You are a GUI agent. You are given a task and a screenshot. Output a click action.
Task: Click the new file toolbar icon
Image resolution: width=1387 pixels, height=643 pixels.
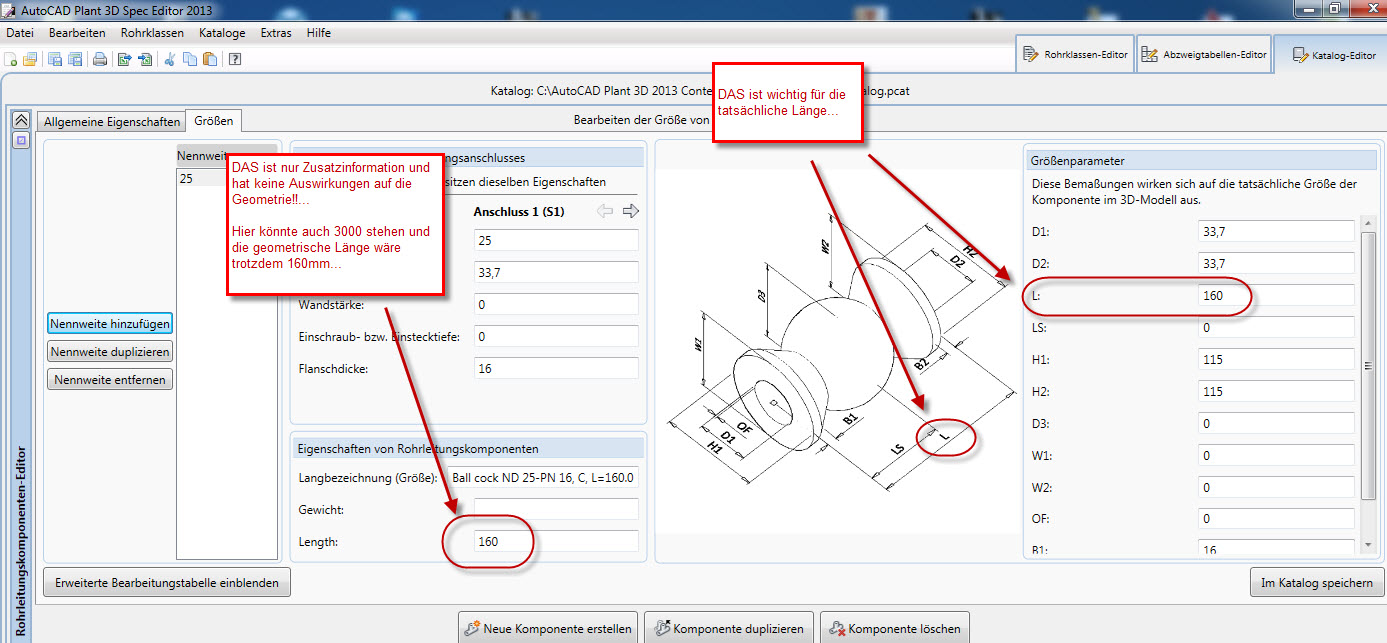tap(11, 59)
